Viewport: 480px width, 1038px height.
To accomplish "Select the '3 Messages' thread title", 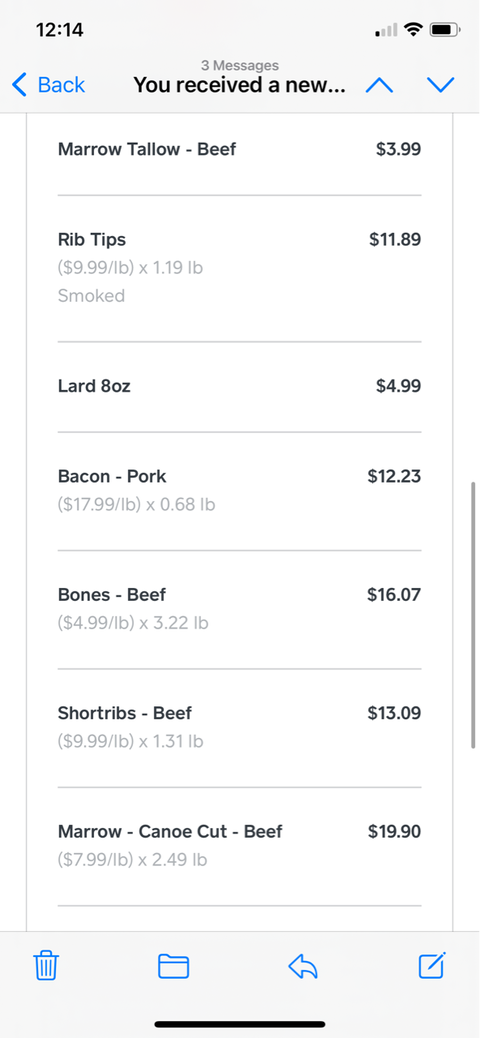I will point(240,66).
